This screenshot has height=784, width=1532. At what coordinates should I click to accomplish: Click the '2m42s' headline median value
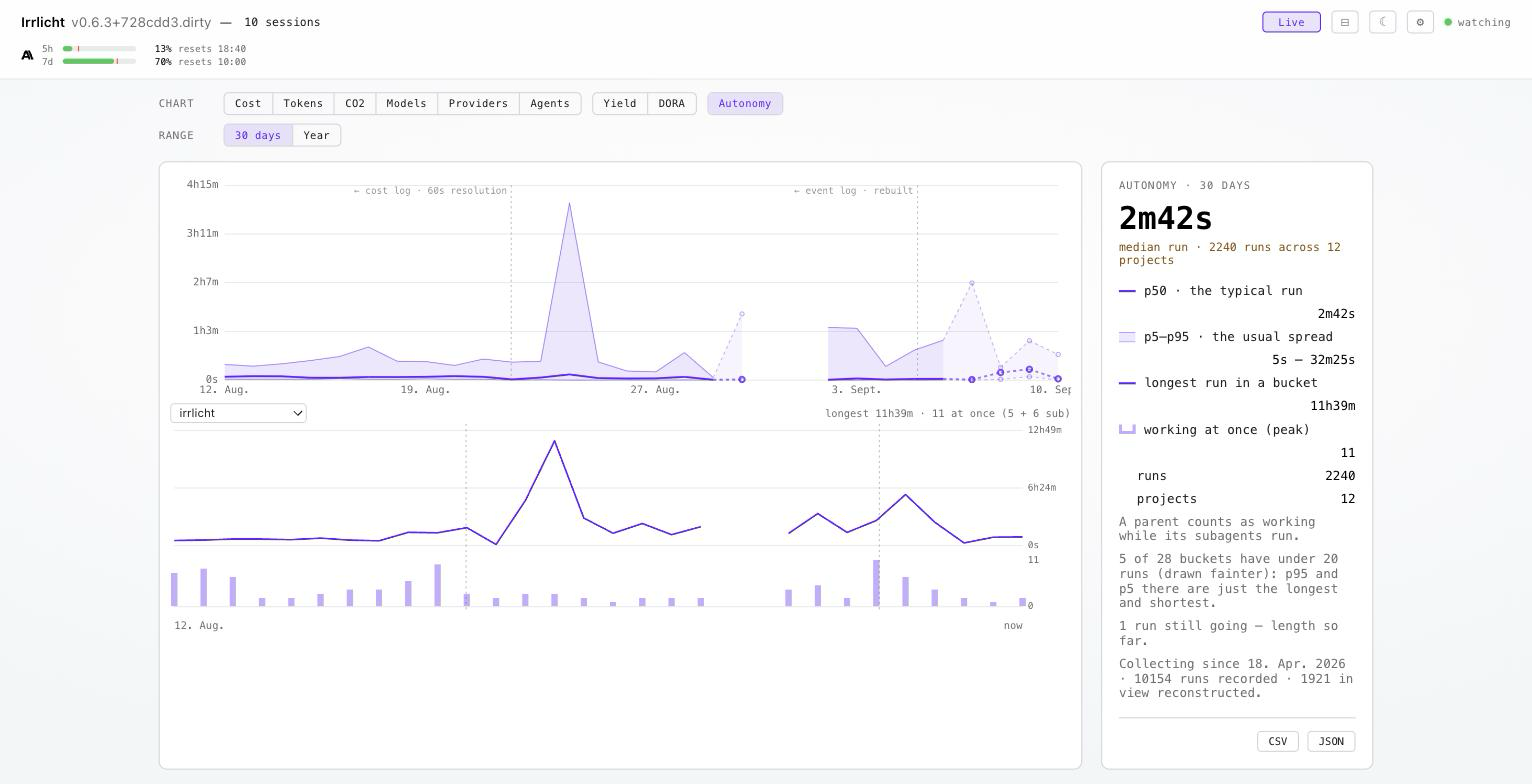(x=1166, y=218)
